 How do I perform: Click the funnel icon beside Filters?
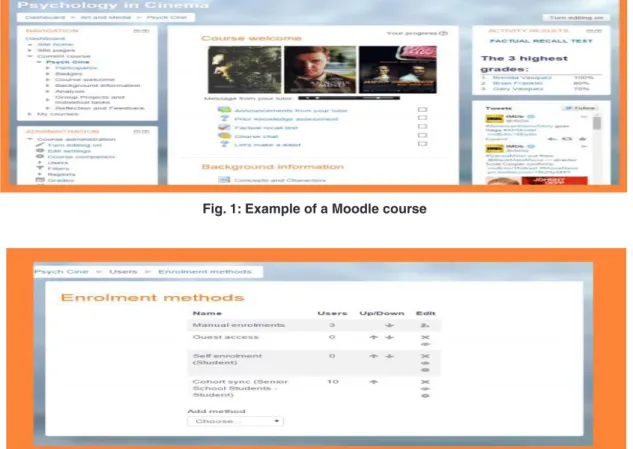click(40, 168)
